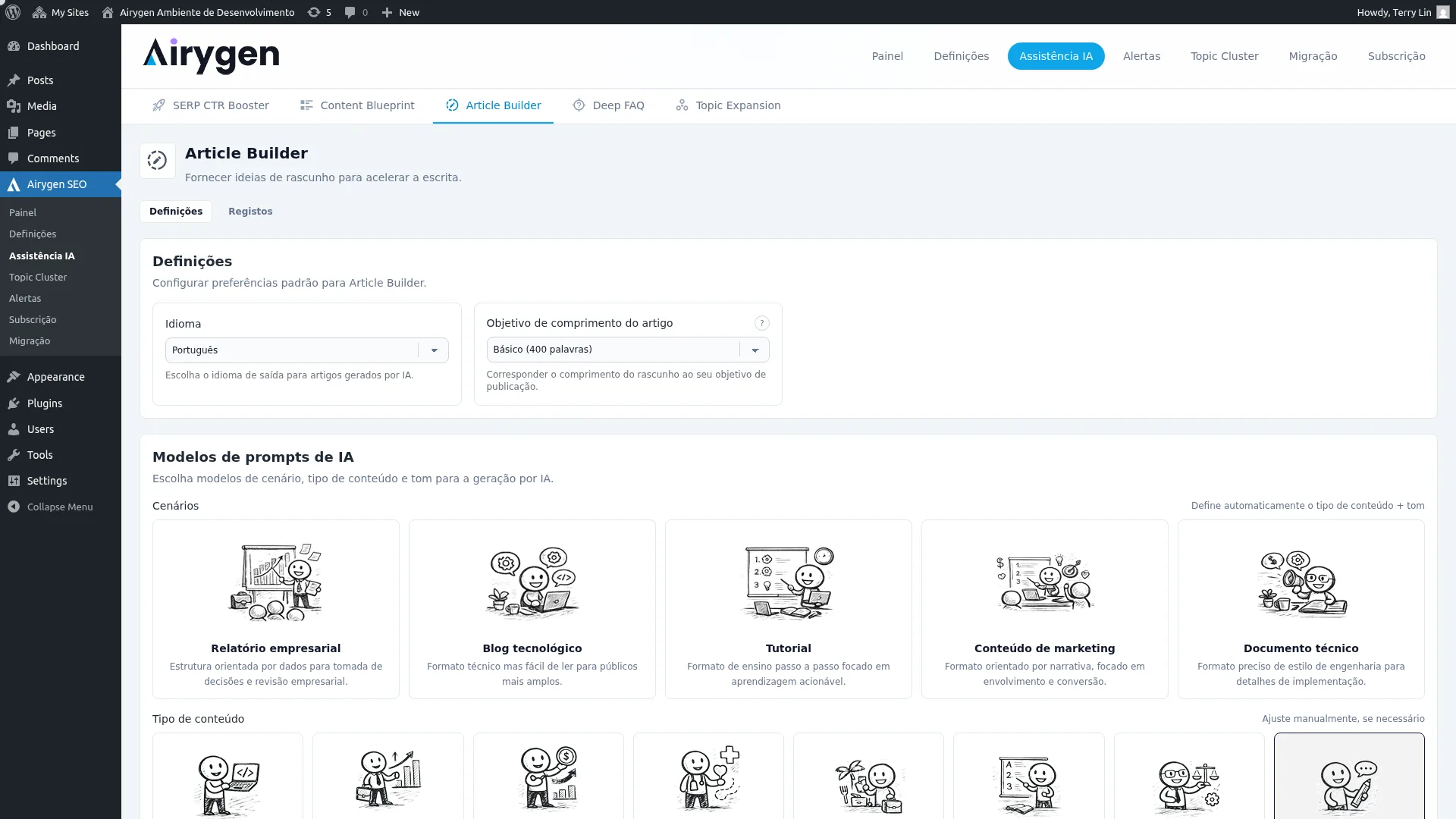
Task: Select the Registos sub-tab
Action: pyautogui.click(x=250, y=212)
